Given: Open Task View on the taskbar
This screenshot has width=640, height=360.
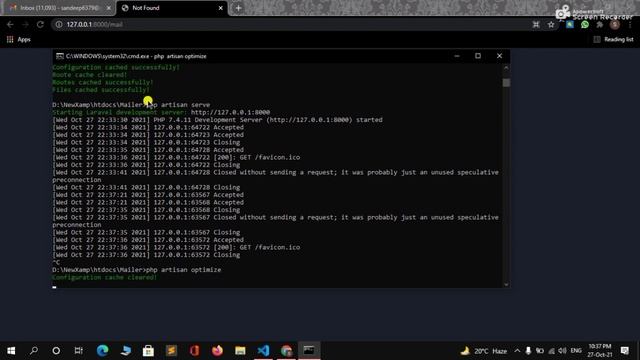Looking at the screenshot, I should pos(78,351).
